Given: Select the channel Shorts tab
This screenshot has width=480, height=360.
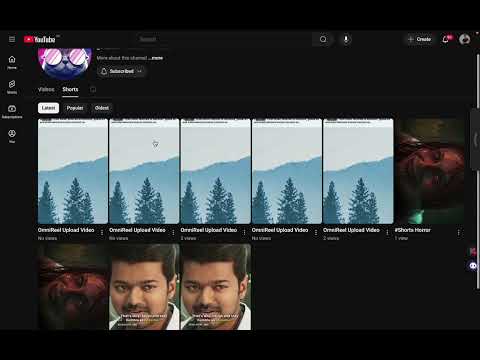Looking at the screenshot, I should coord(70,89).
